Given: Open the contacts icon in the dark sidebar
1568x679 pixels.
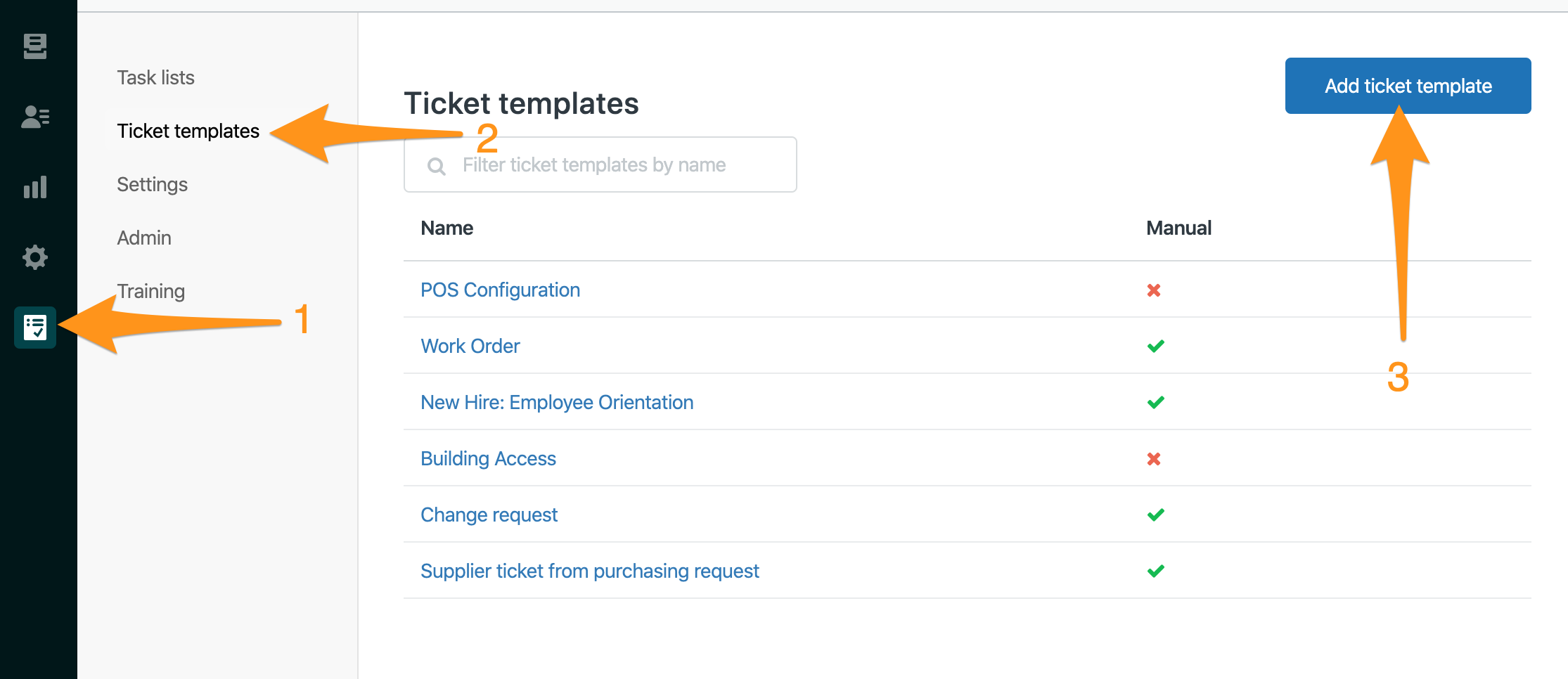Looking at the screenshot, I should pyautogui.click(x=35, y=117).
